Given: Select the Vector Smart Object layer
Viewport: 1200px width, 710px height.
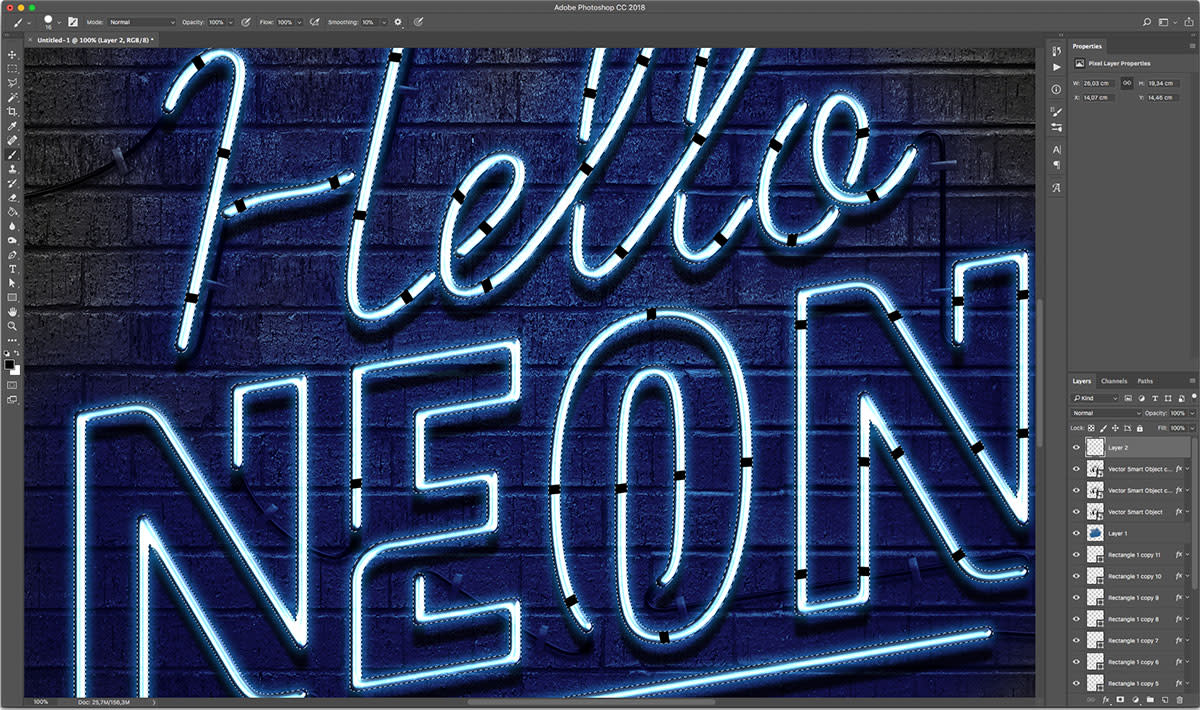Looking at the screenshot, I should coord(1133,512).
